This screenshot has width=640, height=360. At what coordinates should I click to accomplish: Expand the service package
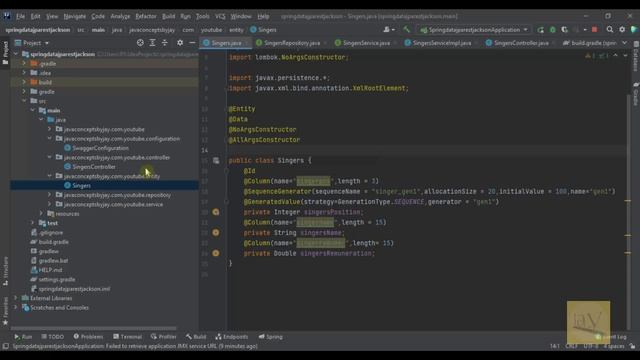point(50,204)
